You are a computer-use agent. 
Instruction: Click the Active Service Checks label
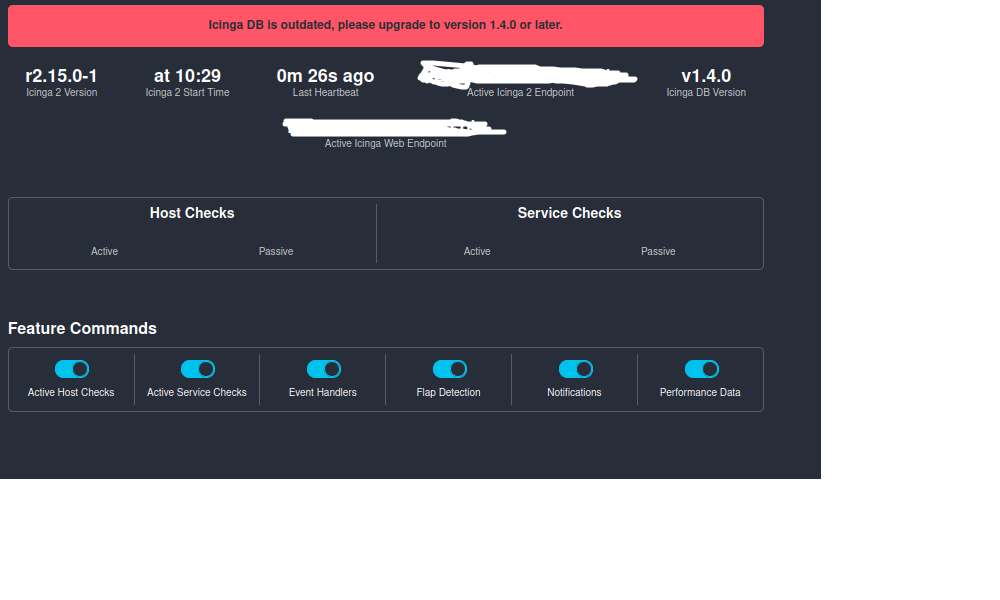tap(196, 392)
